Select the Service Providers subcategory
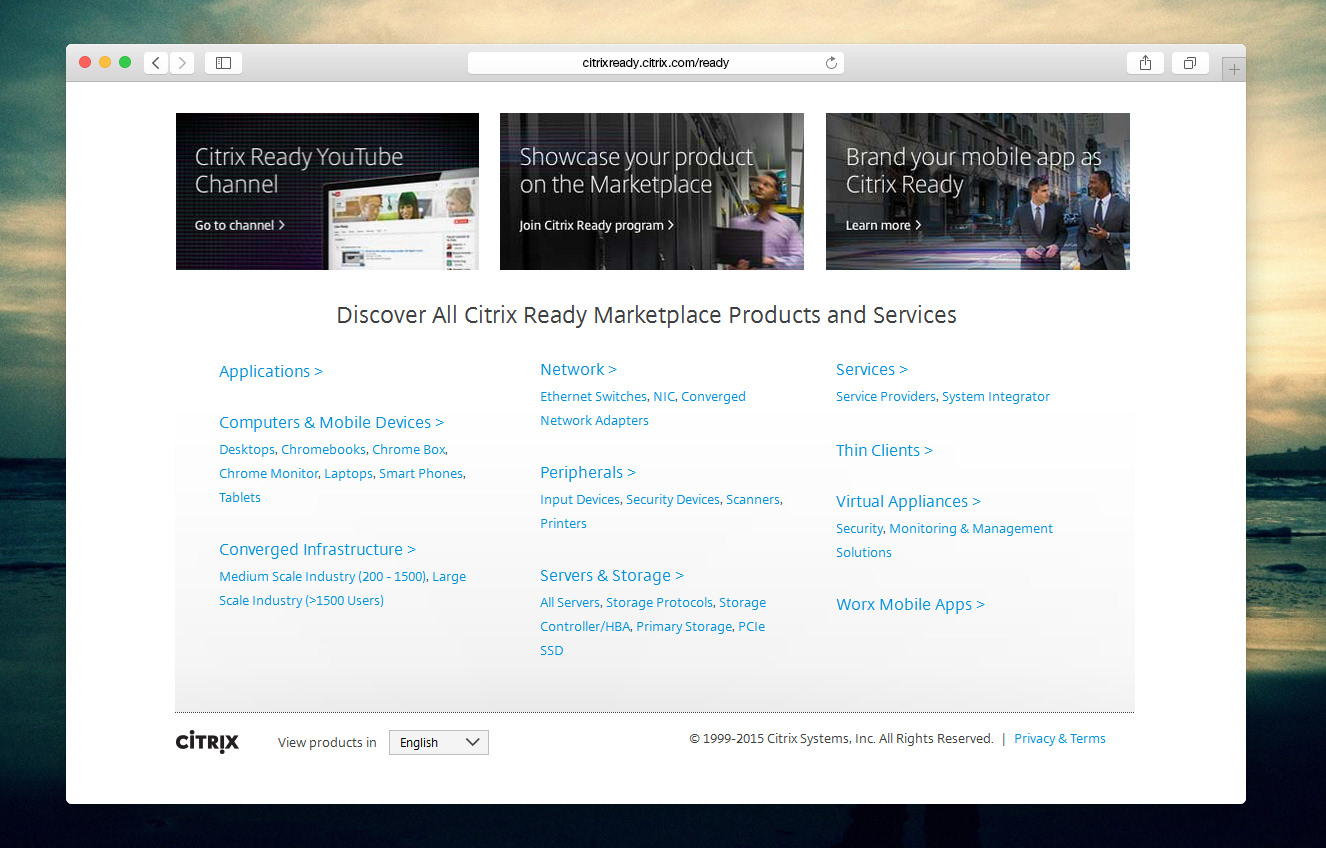This screenshot has height=848, width=1326. 886,396
